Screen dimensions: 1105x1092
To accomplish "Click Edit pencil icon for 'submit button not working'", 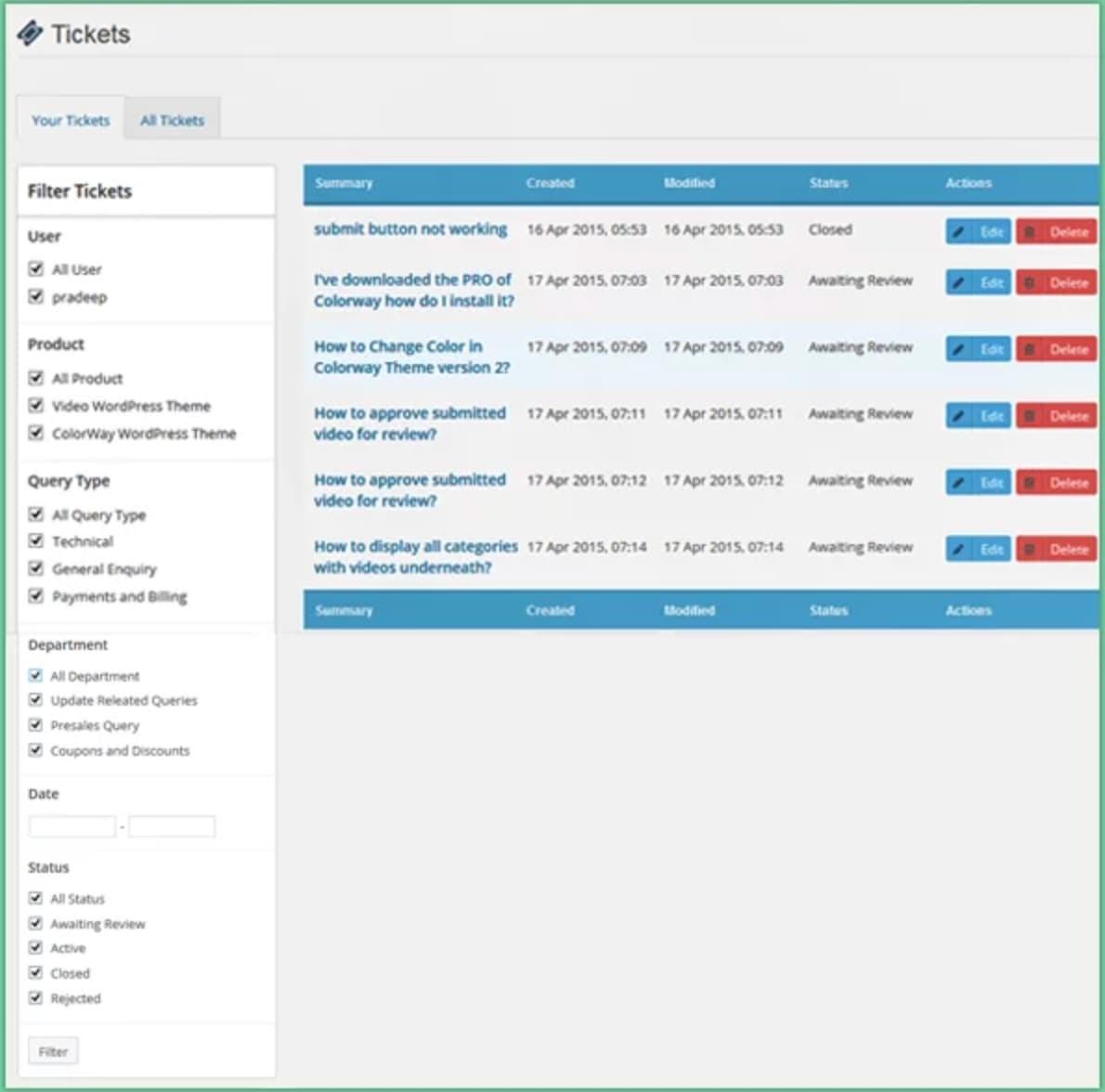I will (959, 232).
